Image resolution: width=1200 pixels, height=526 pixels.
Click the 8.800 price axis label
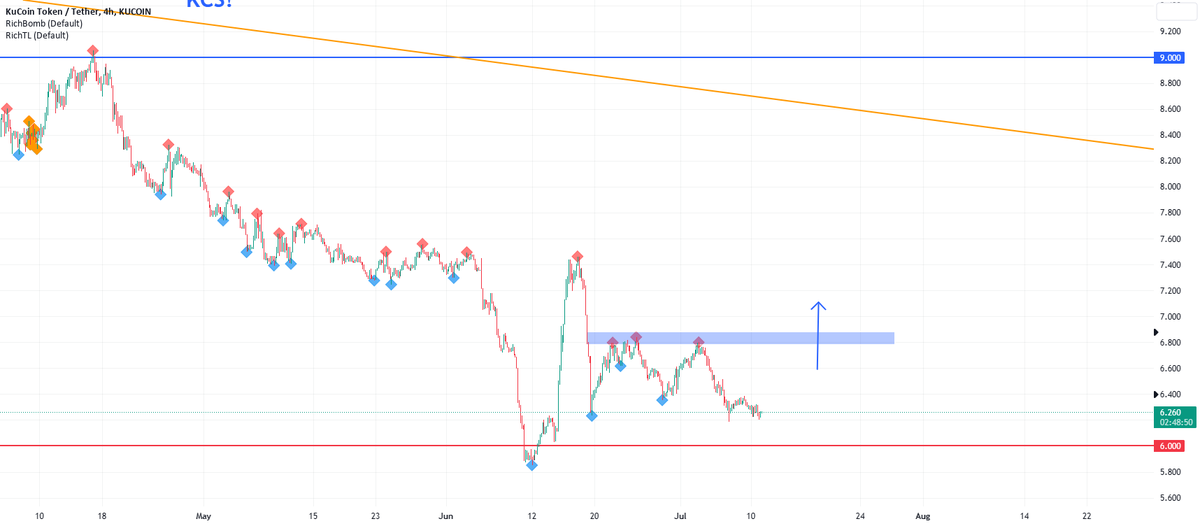click(x=1170, y=83)
